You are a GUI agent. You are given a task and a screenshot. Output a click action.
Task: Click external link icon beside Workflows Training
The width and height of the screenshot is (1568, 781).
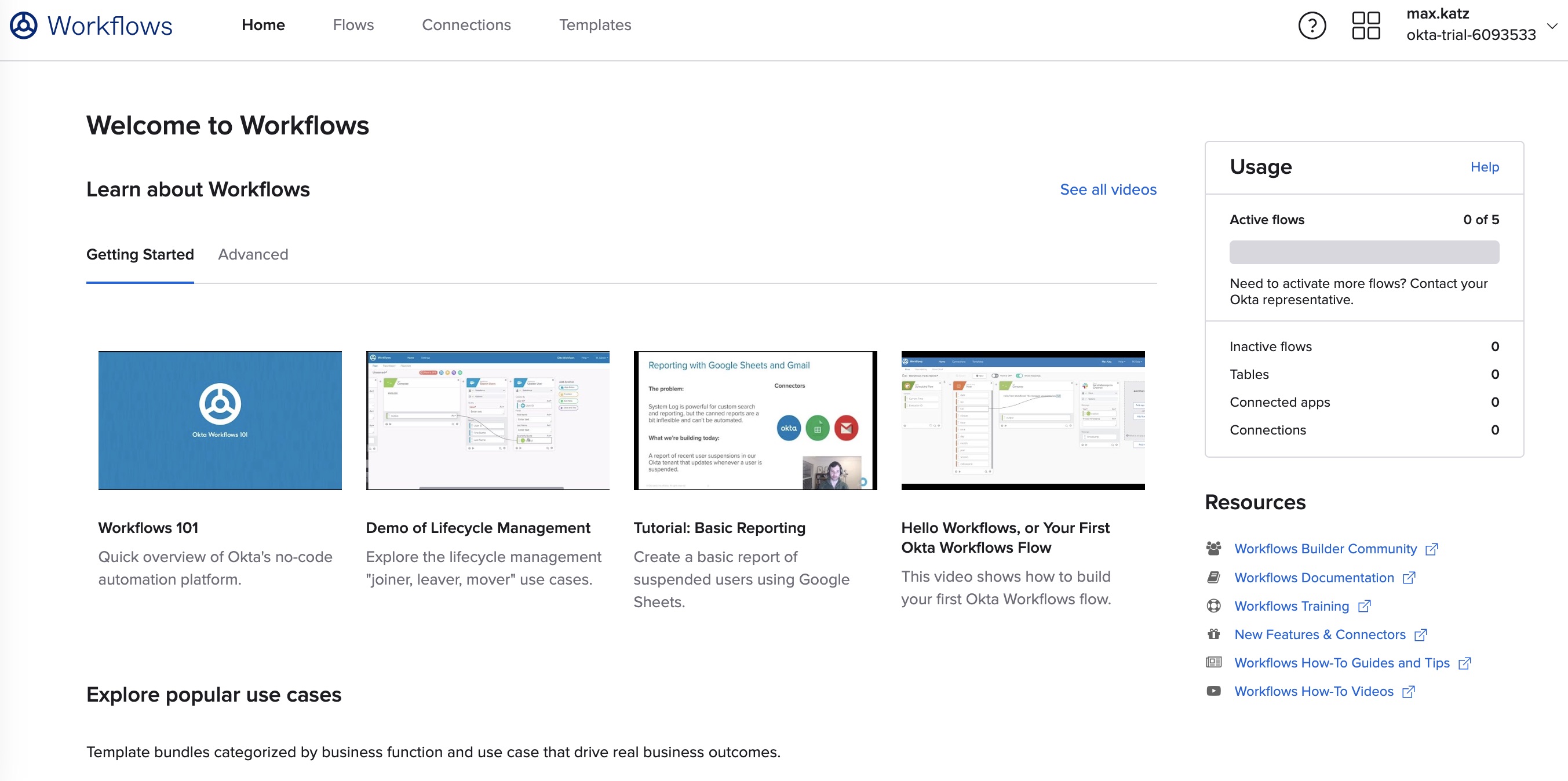coord(1364,606)
